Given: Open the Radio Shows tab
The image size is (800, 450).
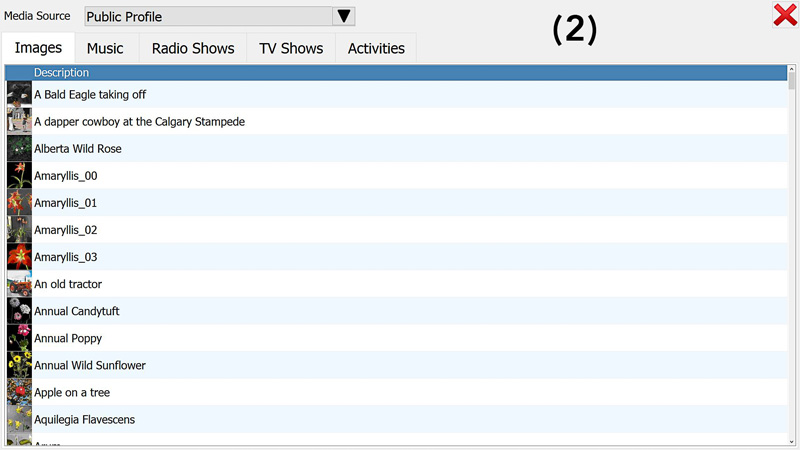Looking at the screenshot, I should click(193, 48).
